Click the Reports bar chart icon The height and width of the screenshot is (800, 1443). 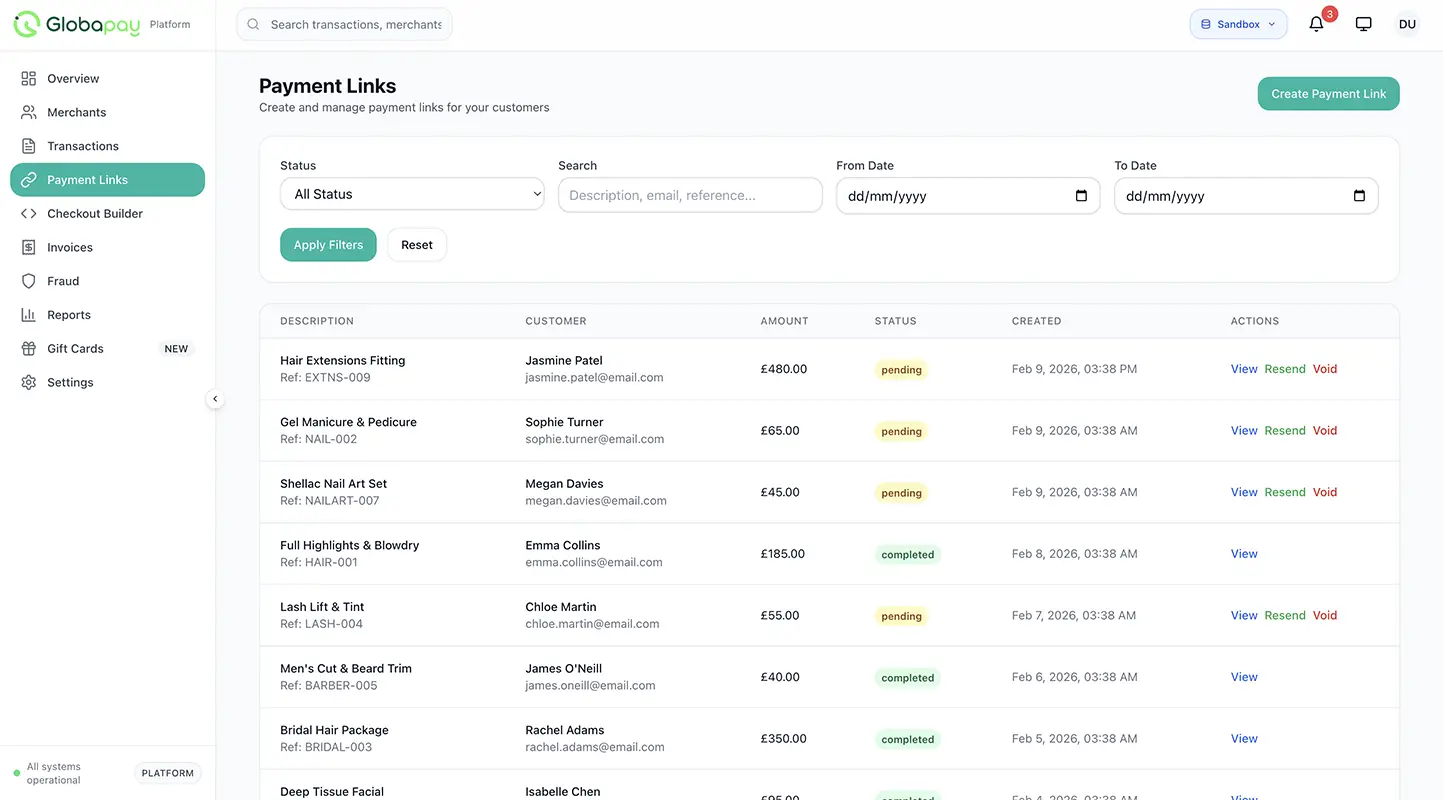click(28, 315)
